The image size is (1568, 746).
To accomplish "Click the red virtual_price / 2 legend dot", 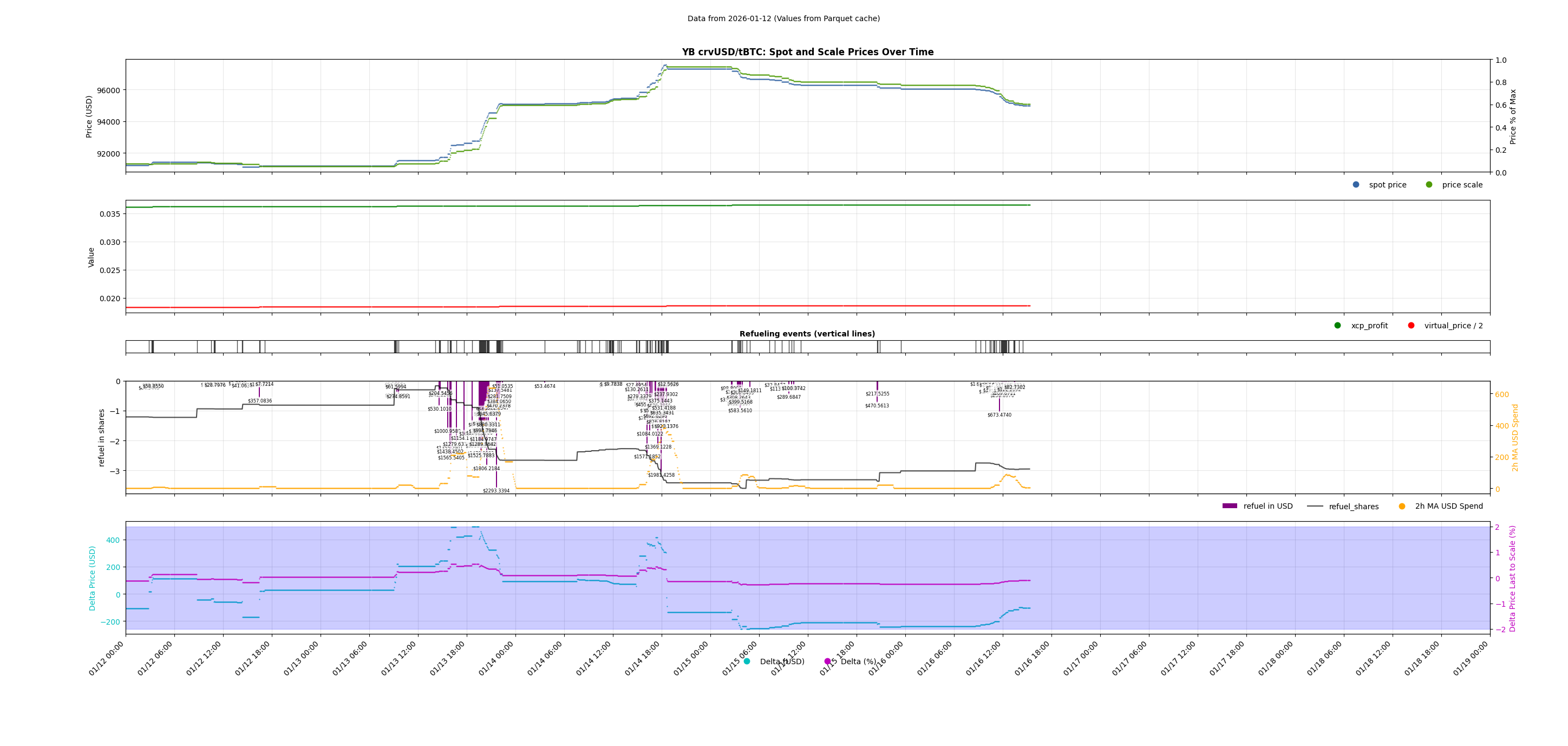I will tap(1411, 325).
